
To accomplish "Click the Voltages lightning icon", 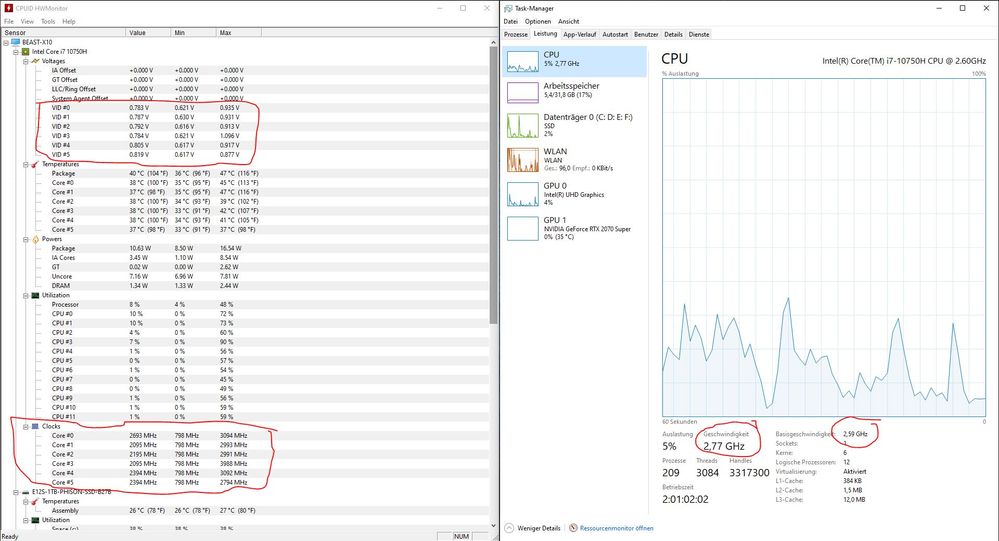I will (x=36, y=61).
